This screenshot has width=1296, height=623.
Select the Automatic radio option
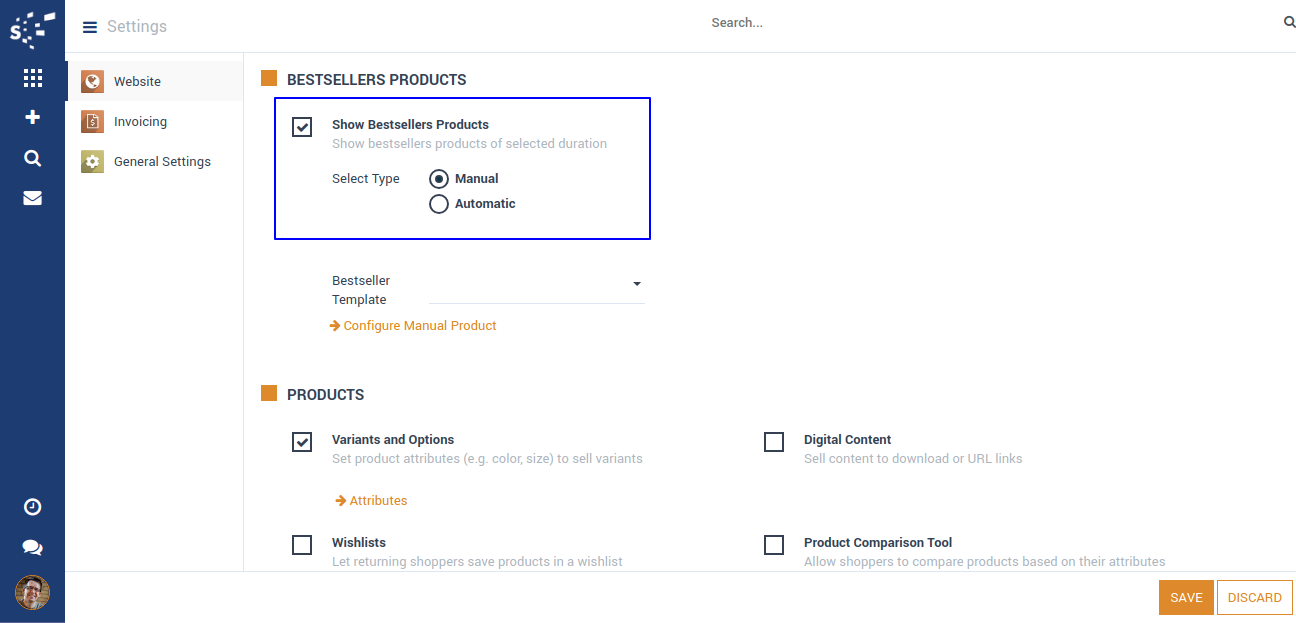point(438,204)
